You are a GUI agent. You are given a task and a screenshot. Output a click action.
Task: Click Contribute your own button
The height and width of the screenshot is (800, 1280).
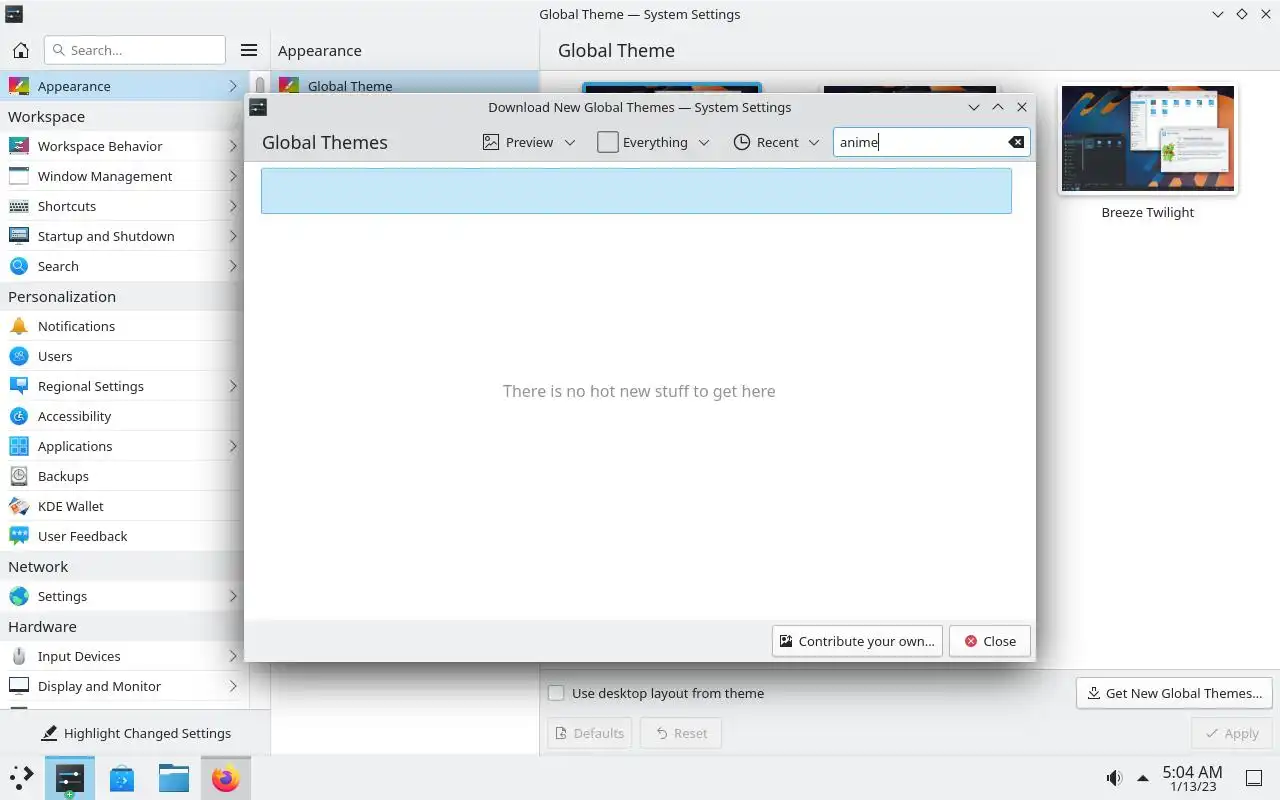(857, 641)
